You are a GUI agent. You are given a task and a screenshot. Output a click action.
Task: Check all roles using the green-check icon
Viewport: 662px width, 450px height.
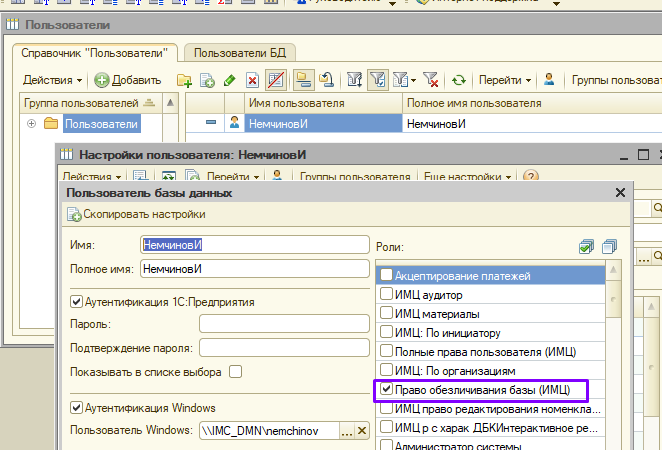(x=587, y=246)
